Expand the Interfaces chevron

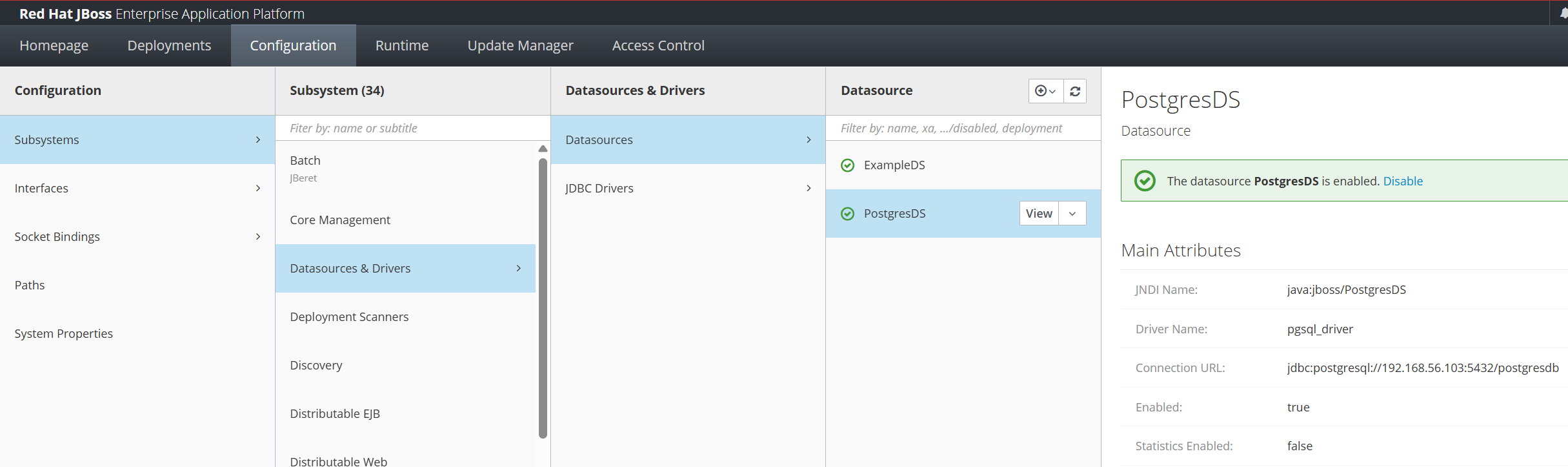coord(258,188)
